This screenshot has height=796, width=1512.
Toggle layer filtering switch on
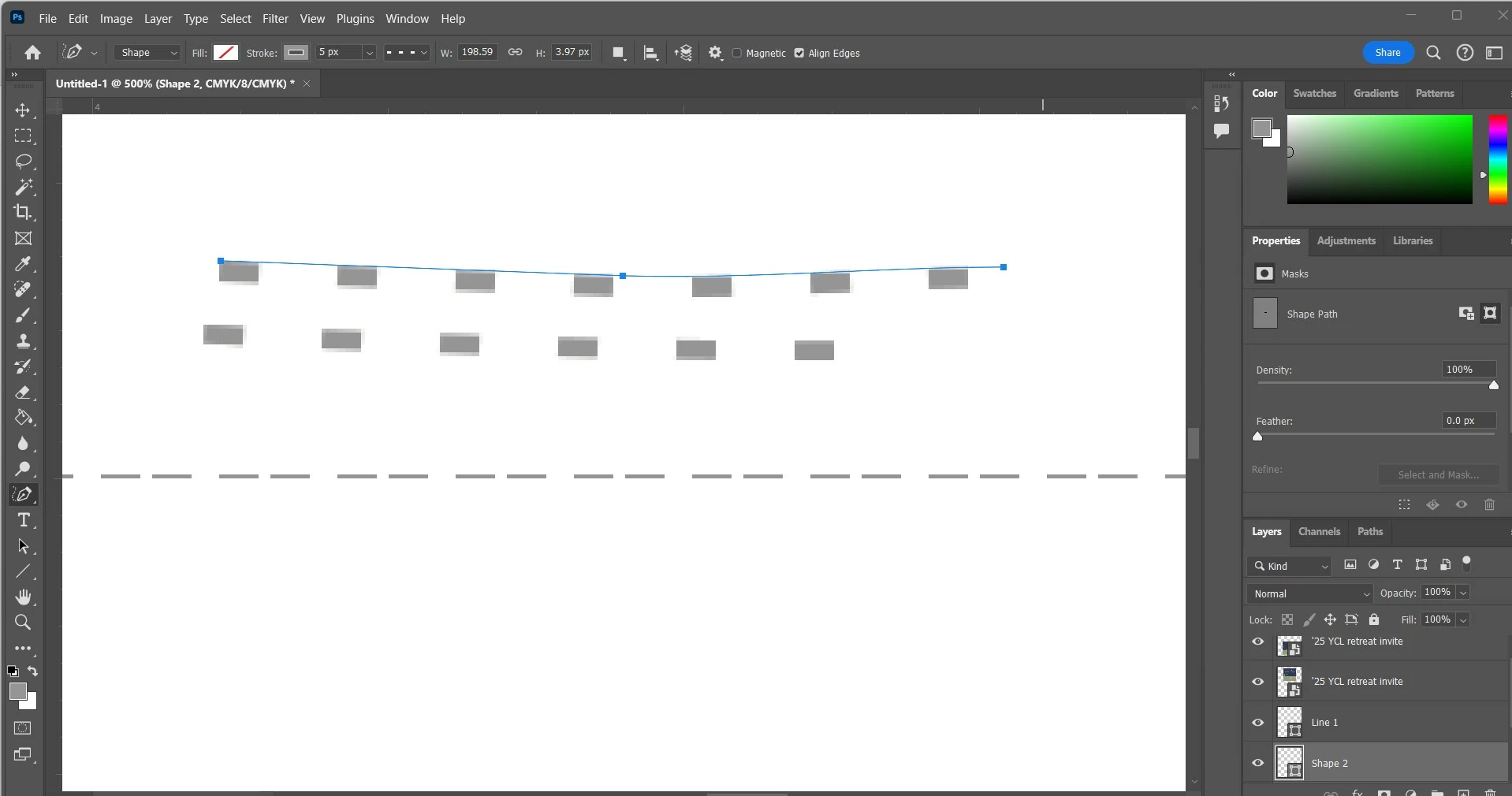coord(1466,563)
